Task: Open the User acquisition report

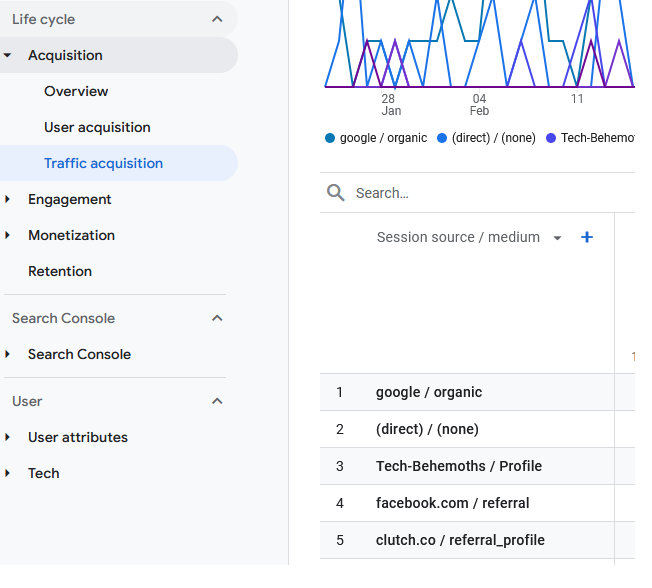Action: coord(97,127)
